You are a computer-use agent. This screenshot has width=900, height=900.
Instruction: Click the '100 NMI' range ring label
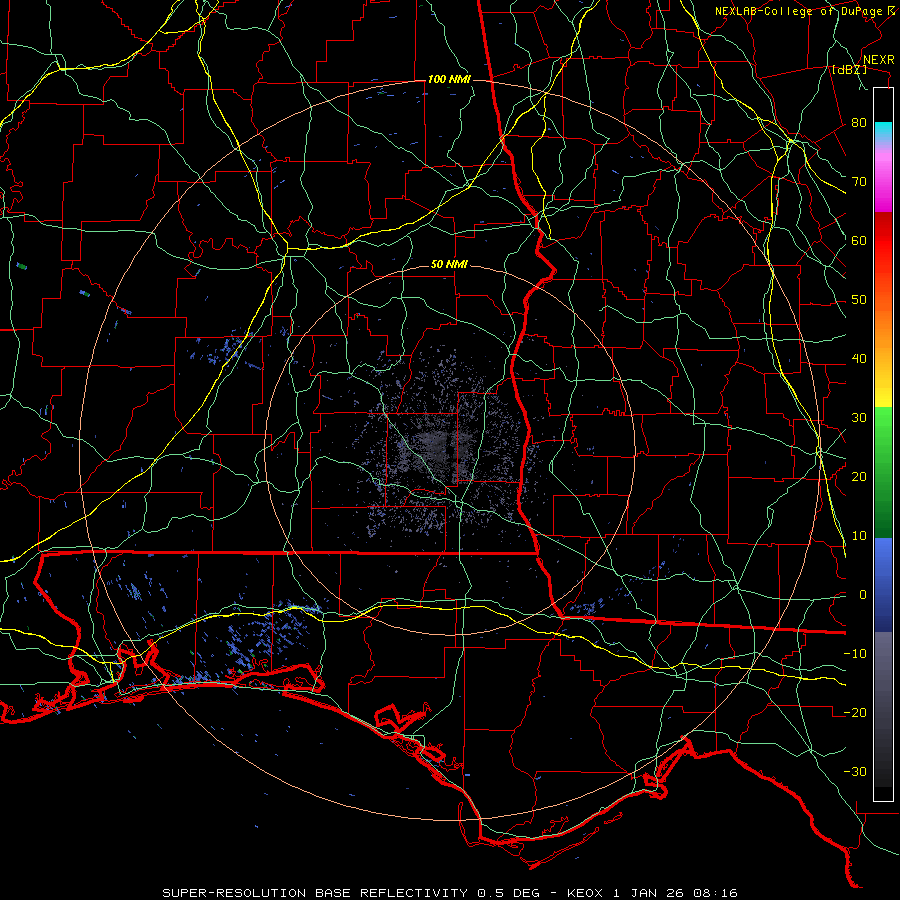coord(449,79)
